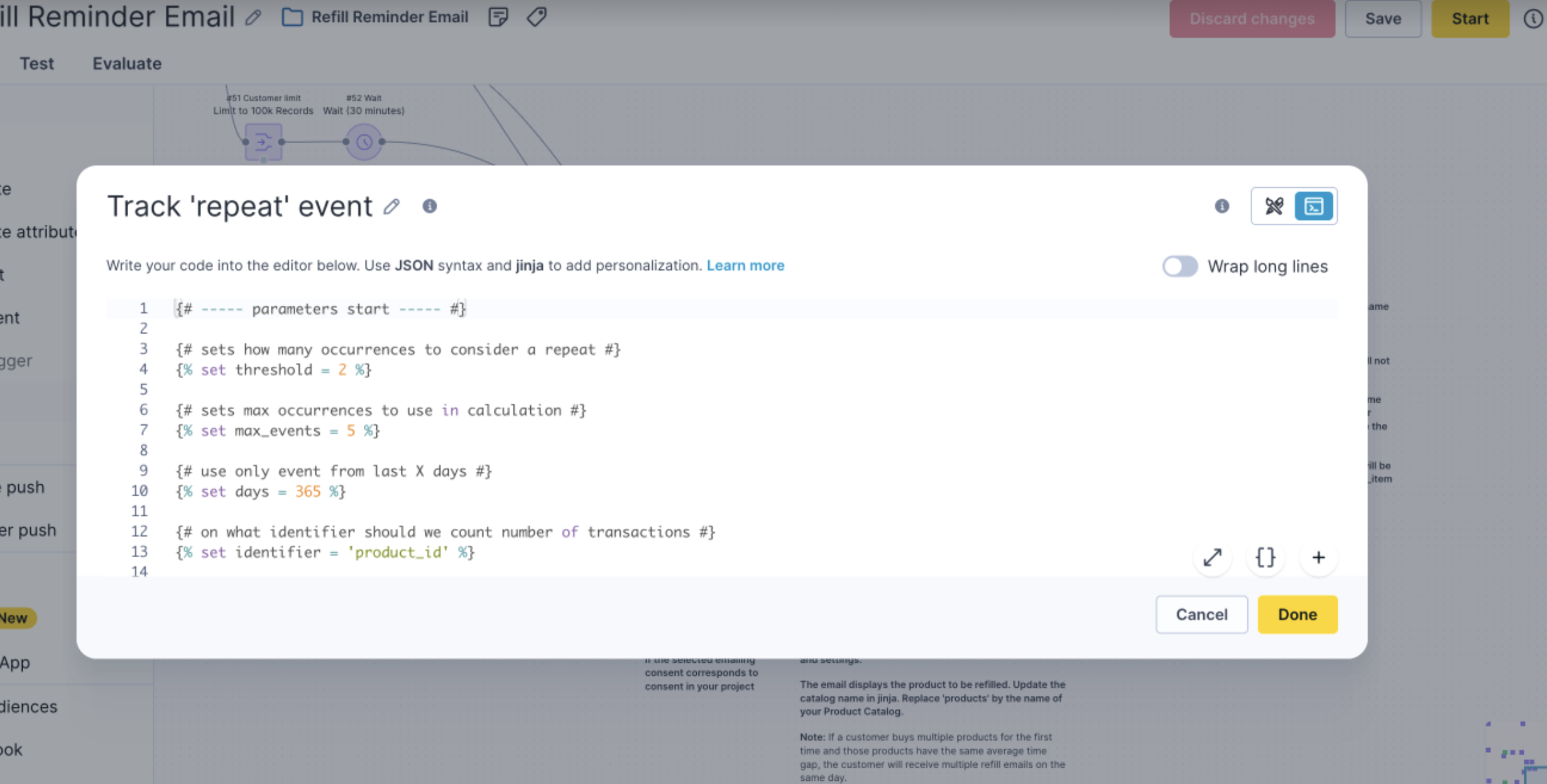Open the scenario notes icon
This screenshot has width=1547, height=784.
[x=498, y=17]
